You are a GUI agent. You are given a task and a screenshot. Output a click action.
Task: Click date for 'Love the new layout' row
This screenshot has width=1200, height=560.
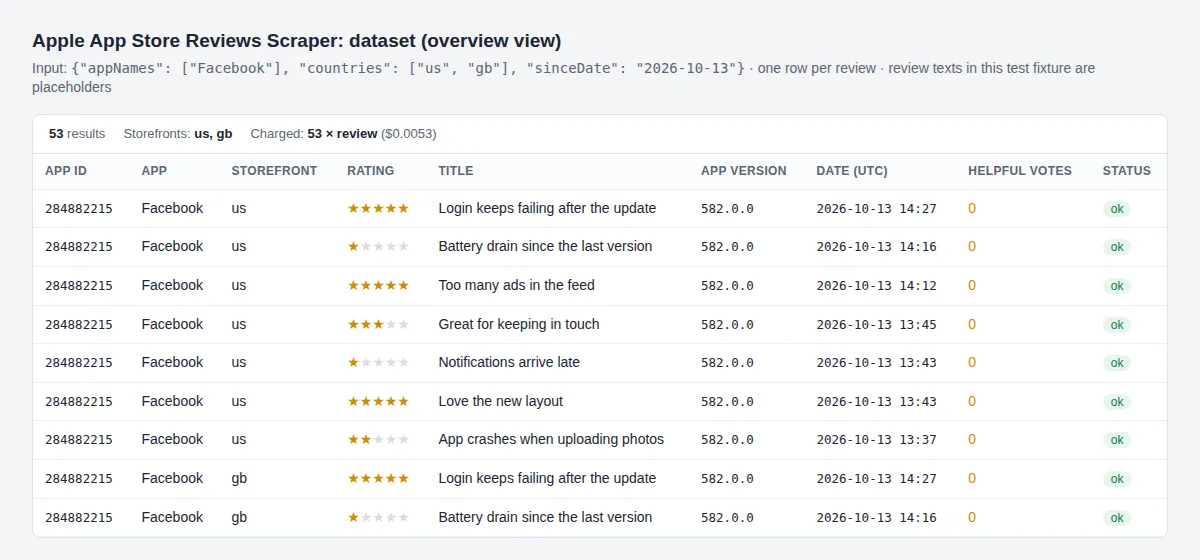pyautogui.click(x=876, y=402)
